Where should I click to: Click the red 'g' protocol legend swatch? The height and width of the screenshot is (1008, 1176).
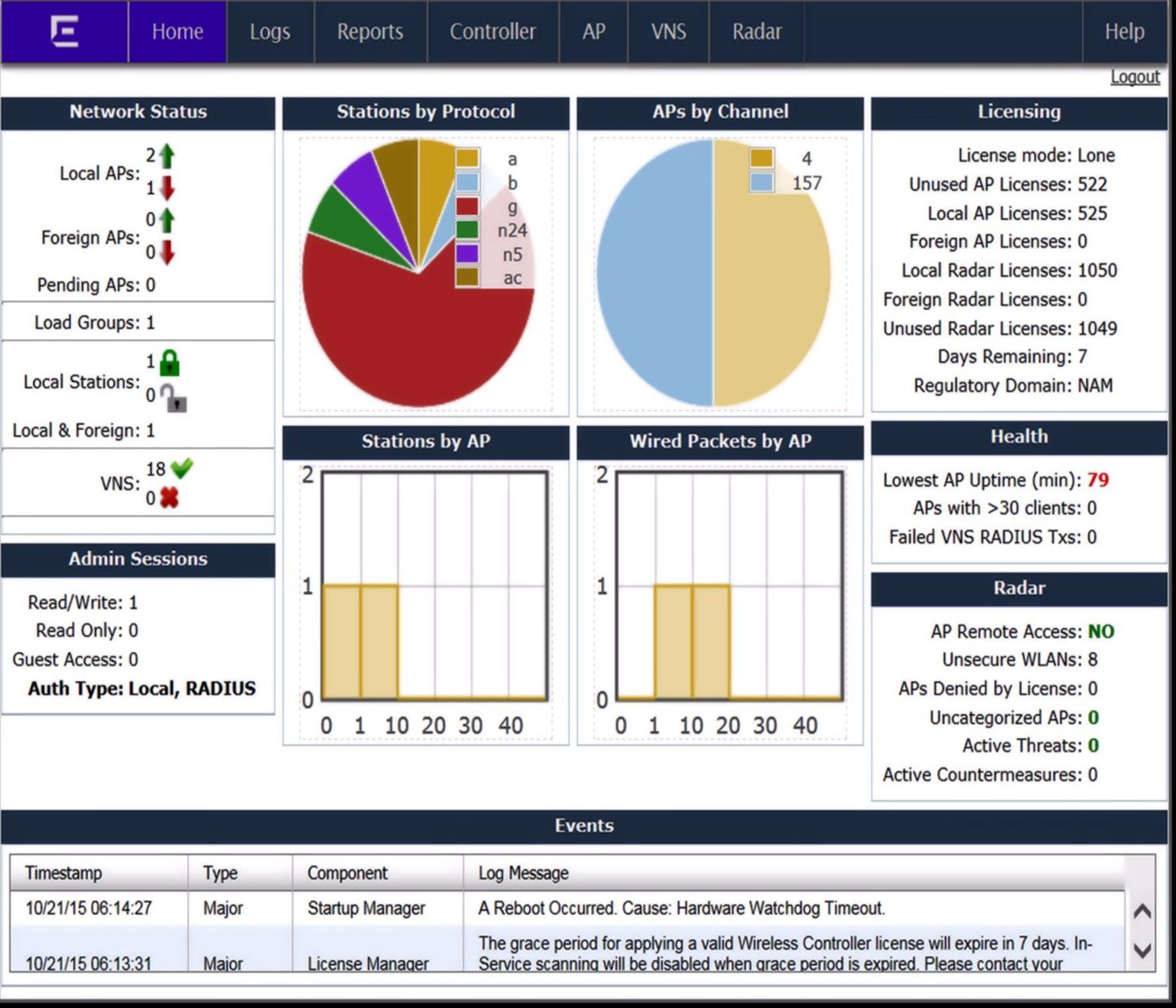(x=467, y=206)
